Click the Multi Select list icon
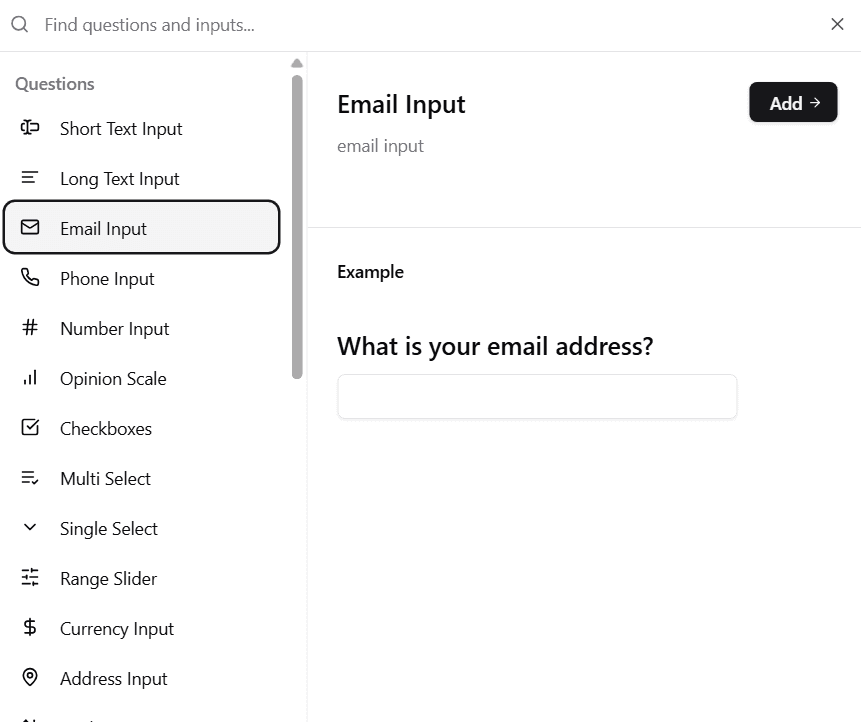 click(29, 478)
